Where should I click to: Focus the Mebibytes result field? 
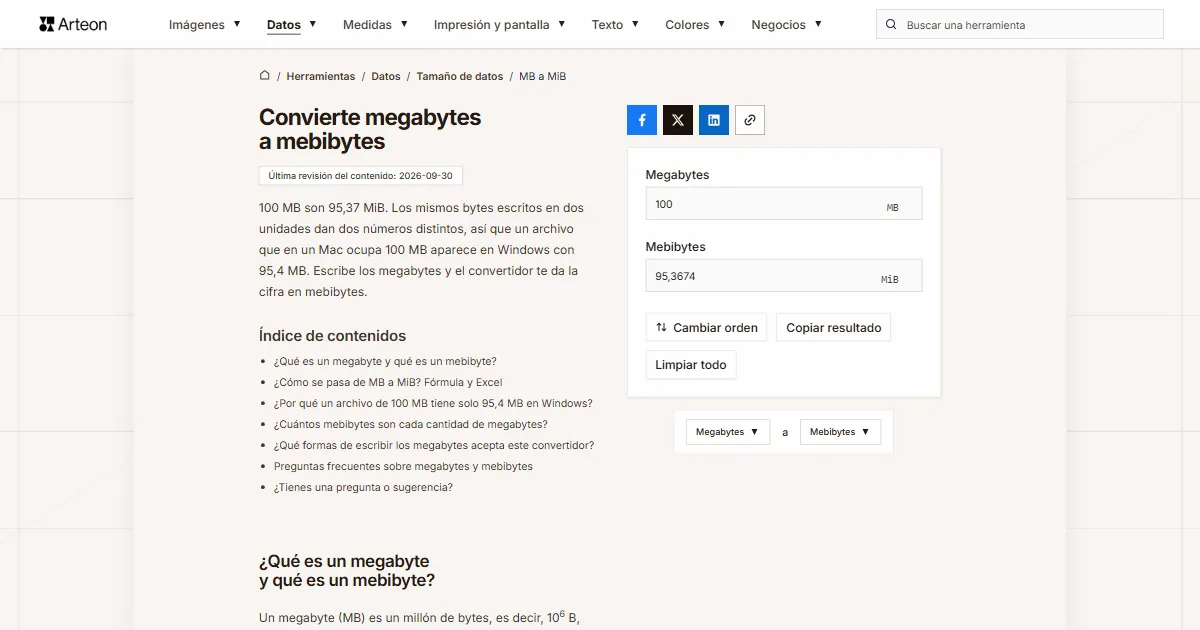[x=784, y=276]
